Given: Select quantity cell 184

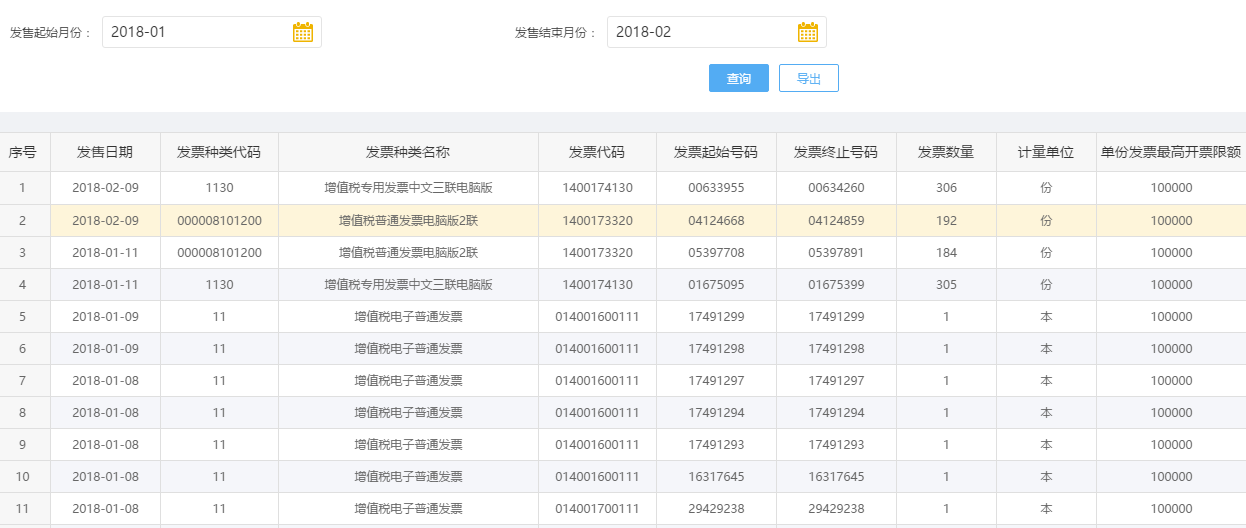Looking at the screenshot, I should (x=946, y=252).
